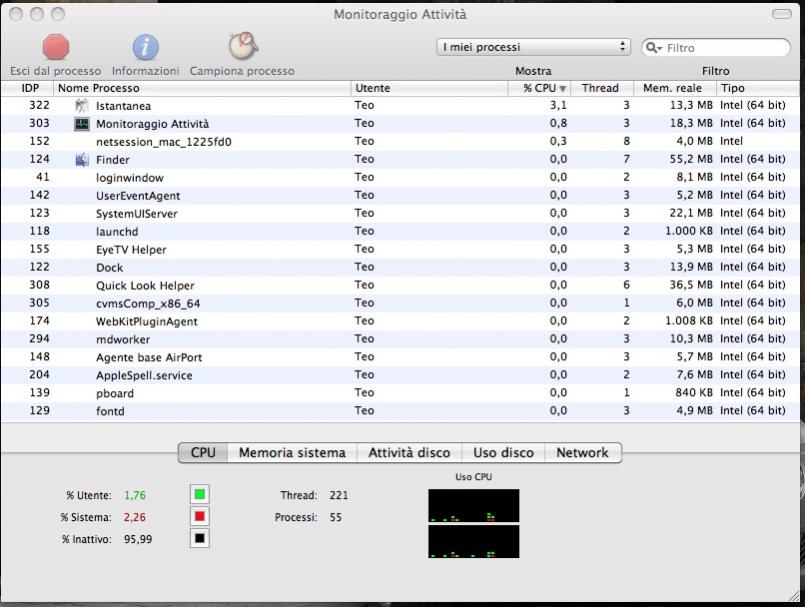805x607 pixels.
Task: Select the fontd process row
Action: 400,411
